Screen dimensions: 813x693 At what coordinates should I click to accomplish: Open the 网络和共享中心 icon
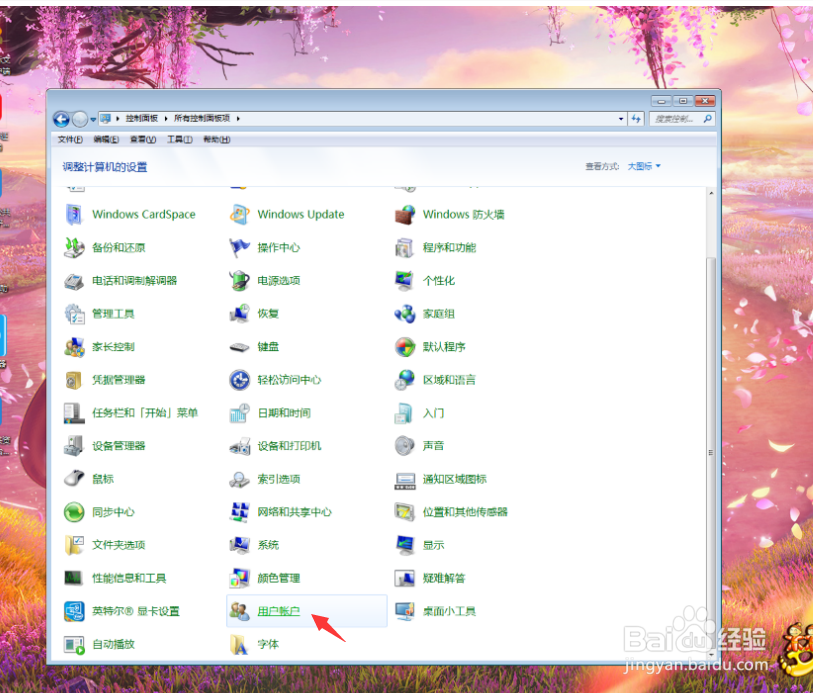pyautogui.click(x=239, y=512)
